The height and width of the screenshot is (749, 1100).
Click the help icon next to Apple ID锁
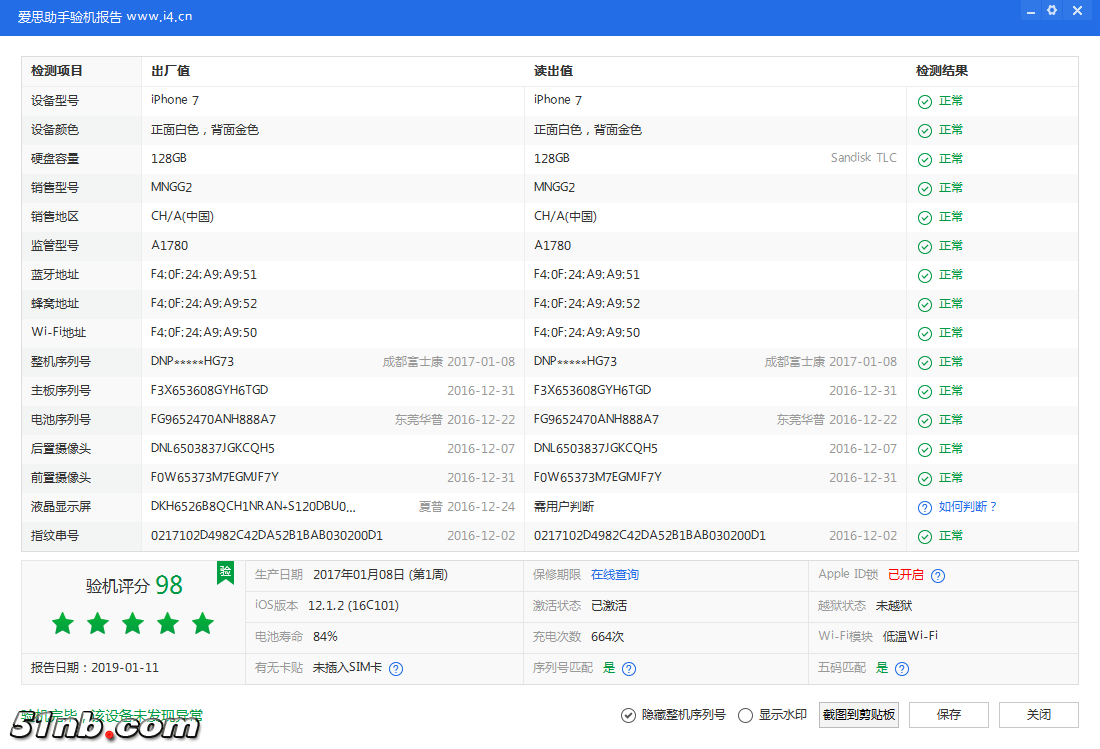click(x=938, y=575)
